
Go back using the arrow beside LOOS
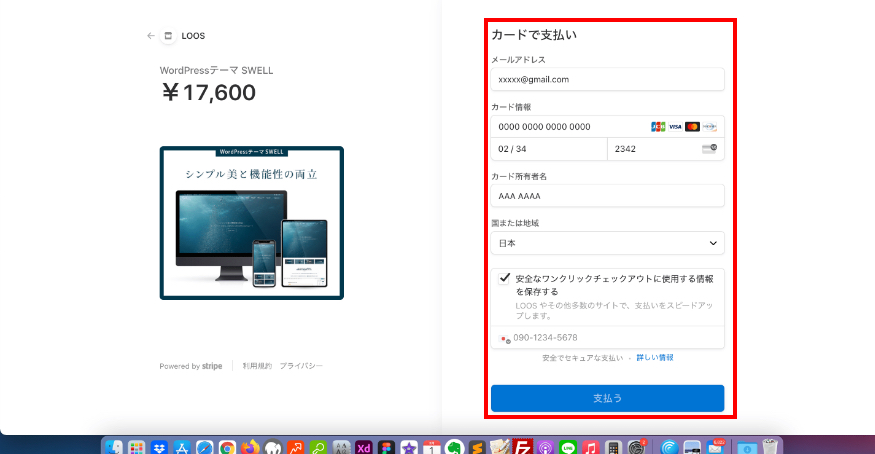click(151, 36)
